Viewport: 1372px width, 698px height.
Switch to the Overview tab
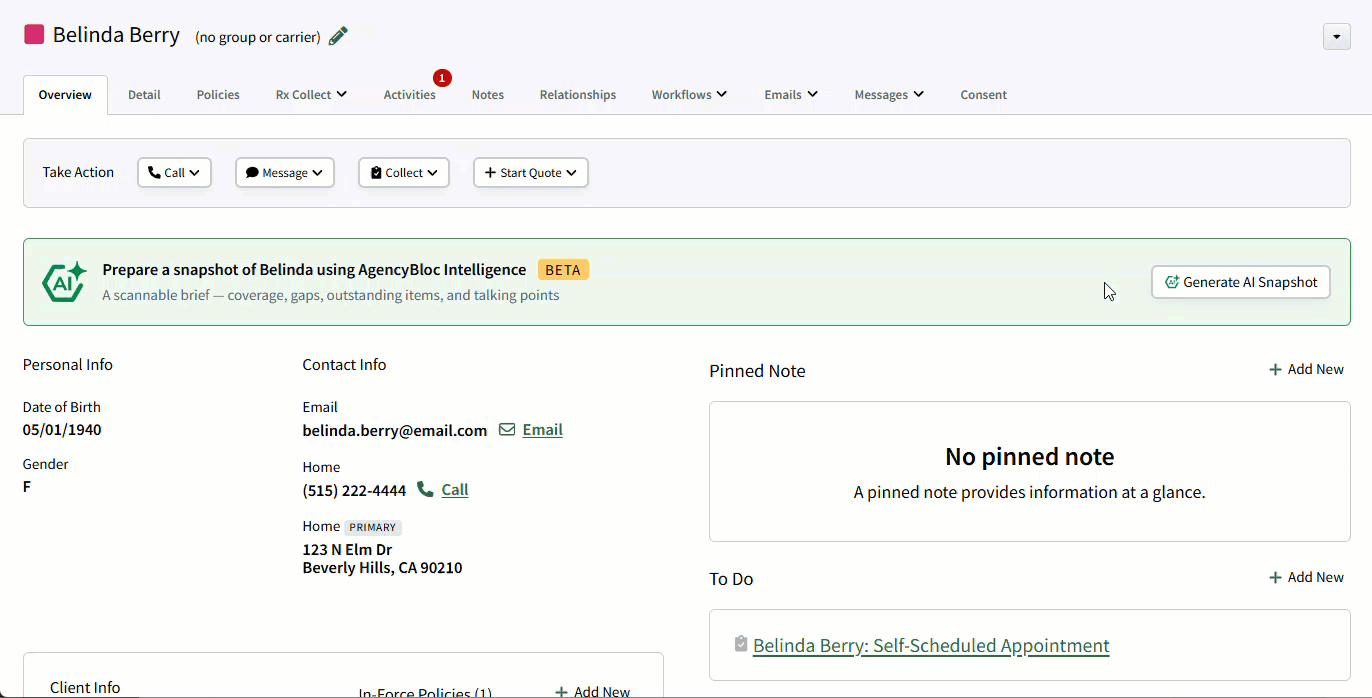[x=65, y=95]
